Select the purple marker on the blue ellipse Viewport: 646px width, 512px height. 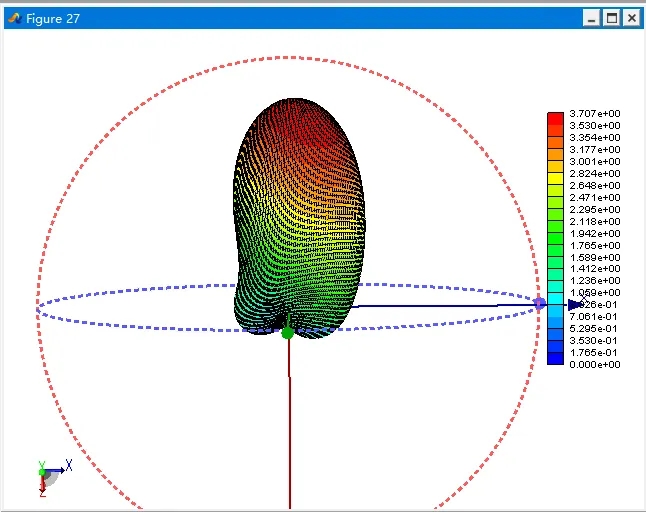click(x=540, y=303)
